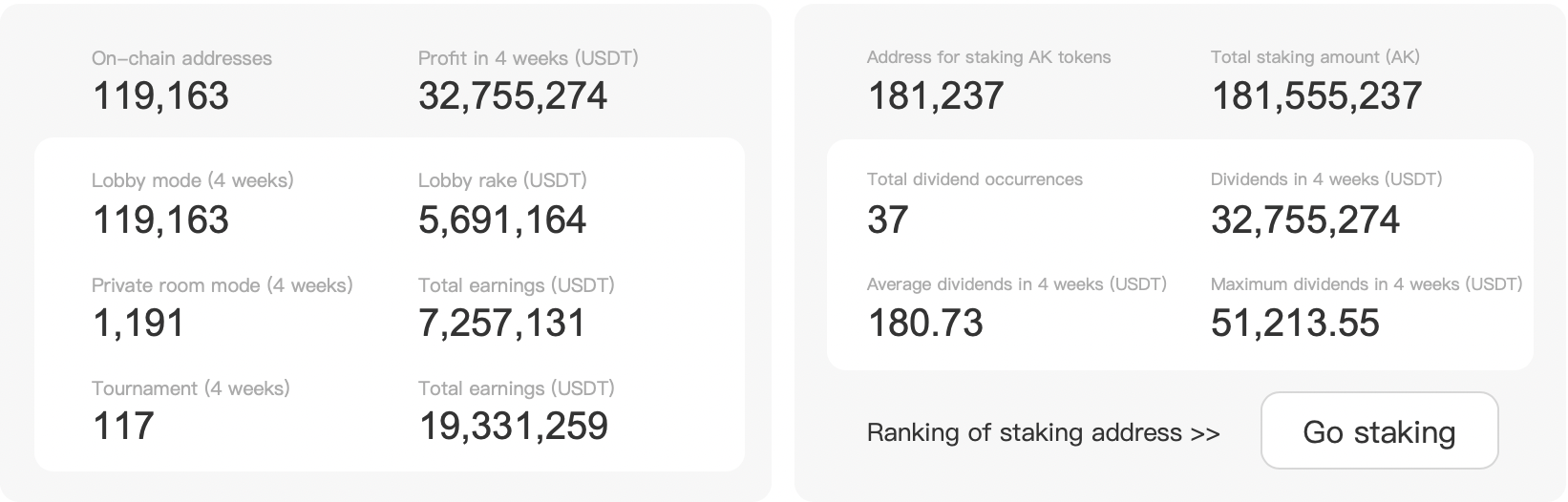Click the Lobby mode (4 weeks) label
This screenshot has height=502, width=1568.
coord(192,180)
